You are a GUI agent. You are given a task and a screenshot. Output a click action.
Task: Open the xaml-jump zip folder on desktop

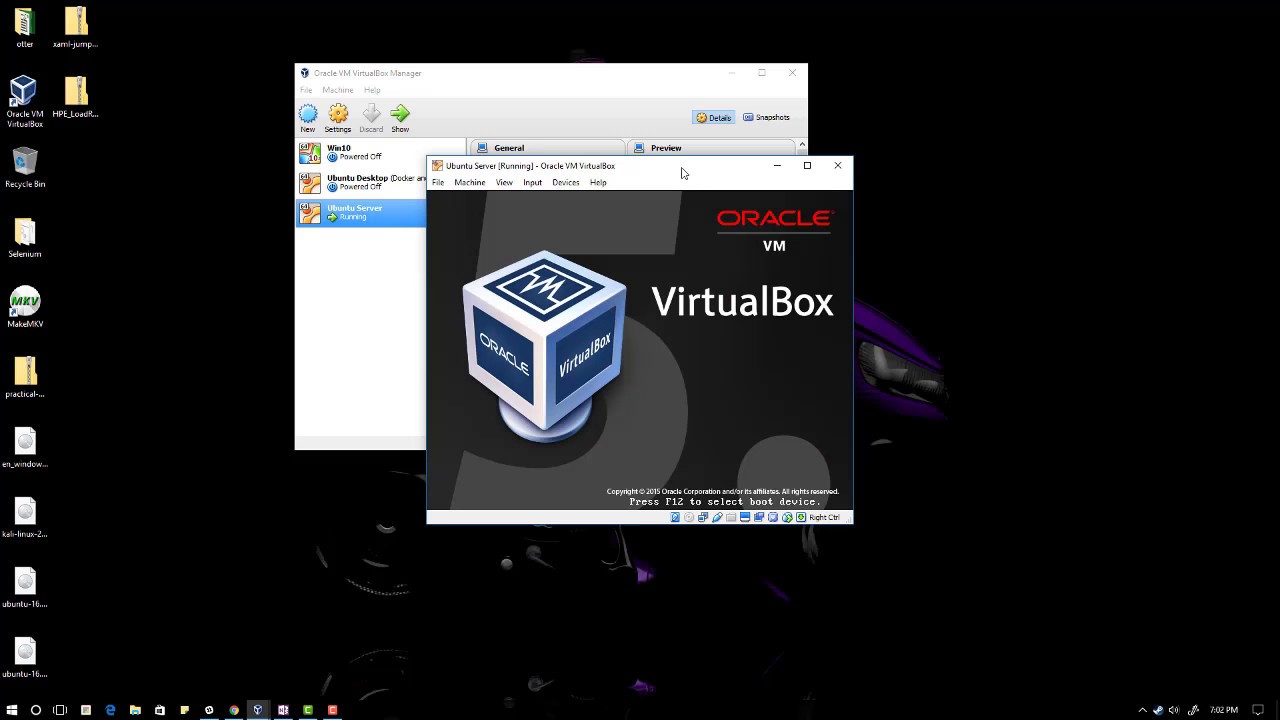pyautogui.click(x=76, y=28)
